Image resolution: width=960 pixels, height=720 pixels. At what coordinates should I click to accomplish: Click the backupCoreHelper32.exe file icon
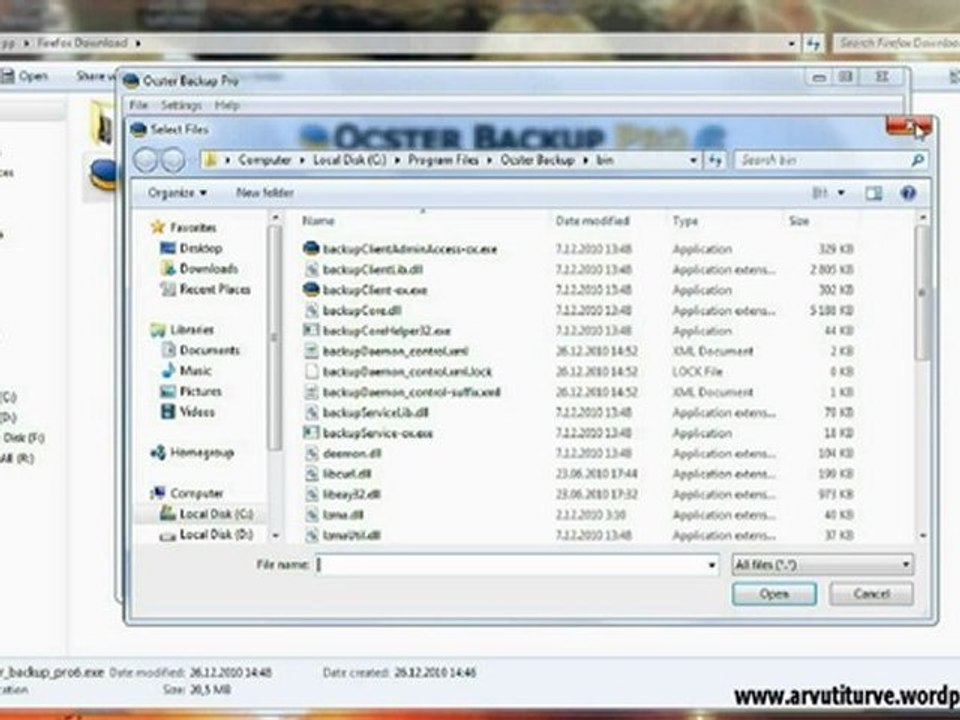click(312, 331)
